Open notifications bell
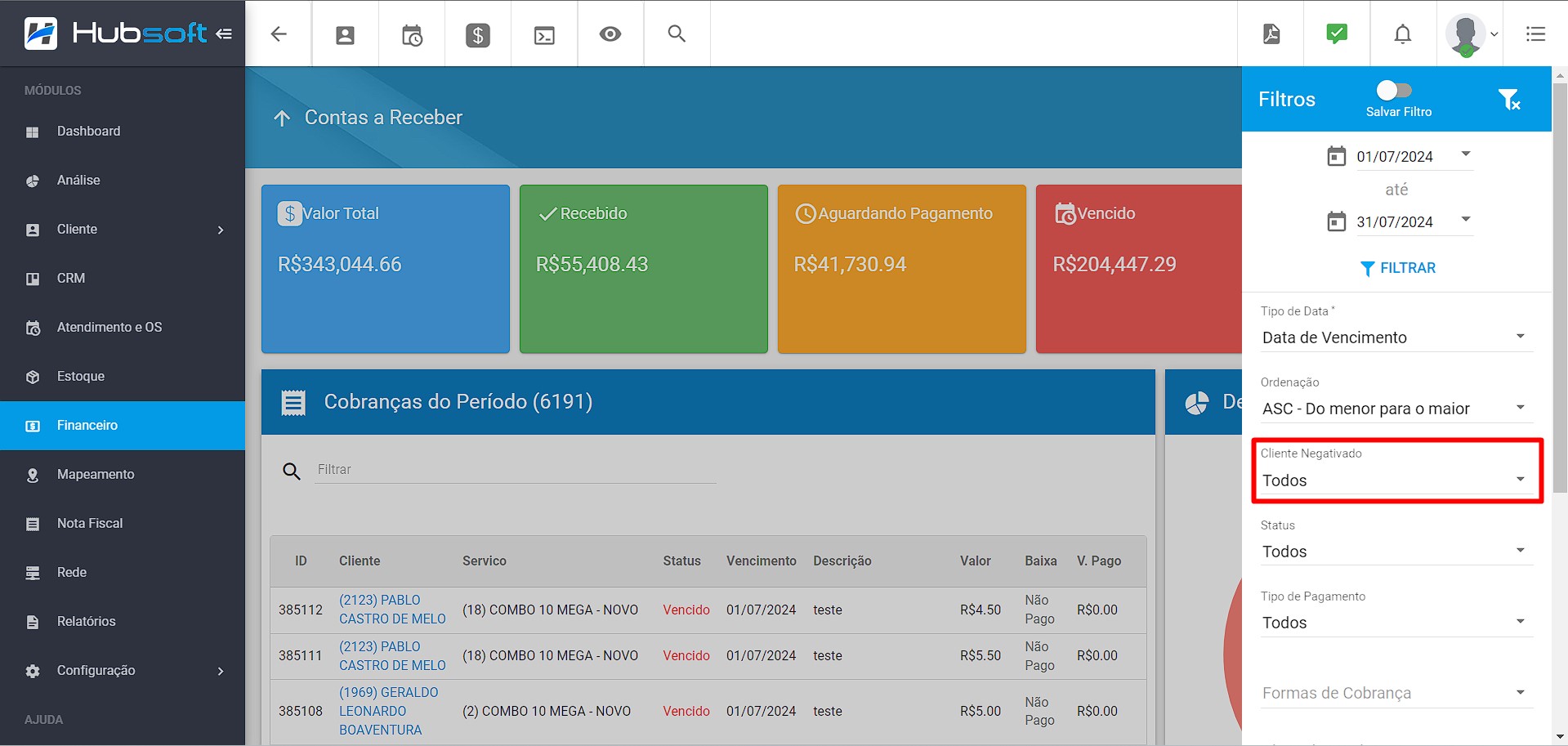The width and height of the screenshot is (1568, 746). tap(1403, 34)
